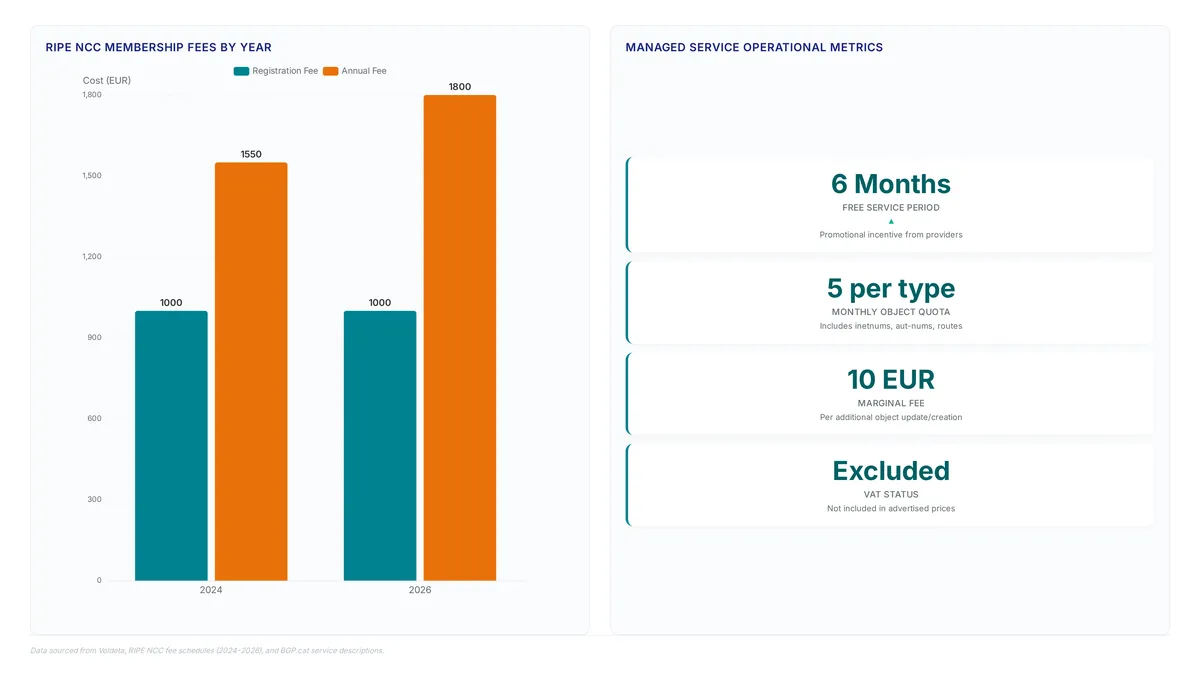Viewport: 1200px width, 675px height.
Task: Click the RIPE NCC Membership Fees heading
Action: point(159,47)
